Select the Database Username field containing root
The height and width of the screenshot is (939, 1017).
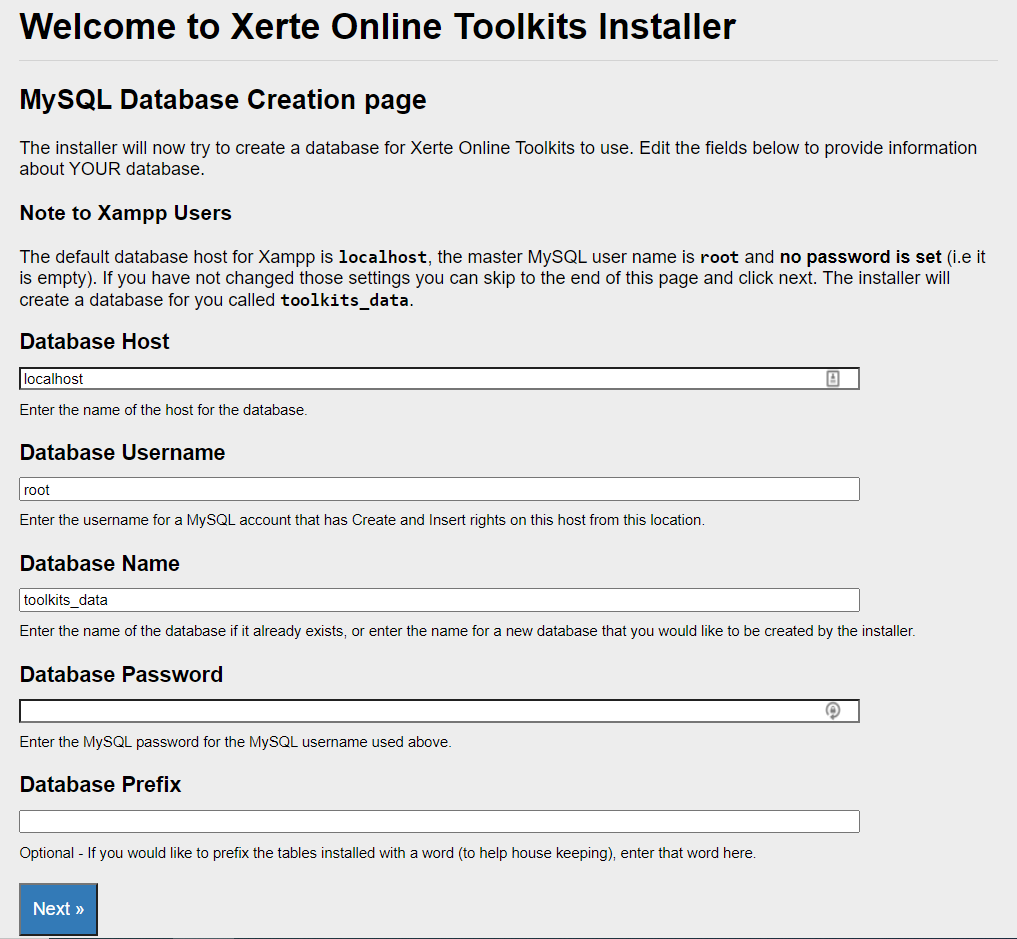pyautogui.click(x=439, y=490)
